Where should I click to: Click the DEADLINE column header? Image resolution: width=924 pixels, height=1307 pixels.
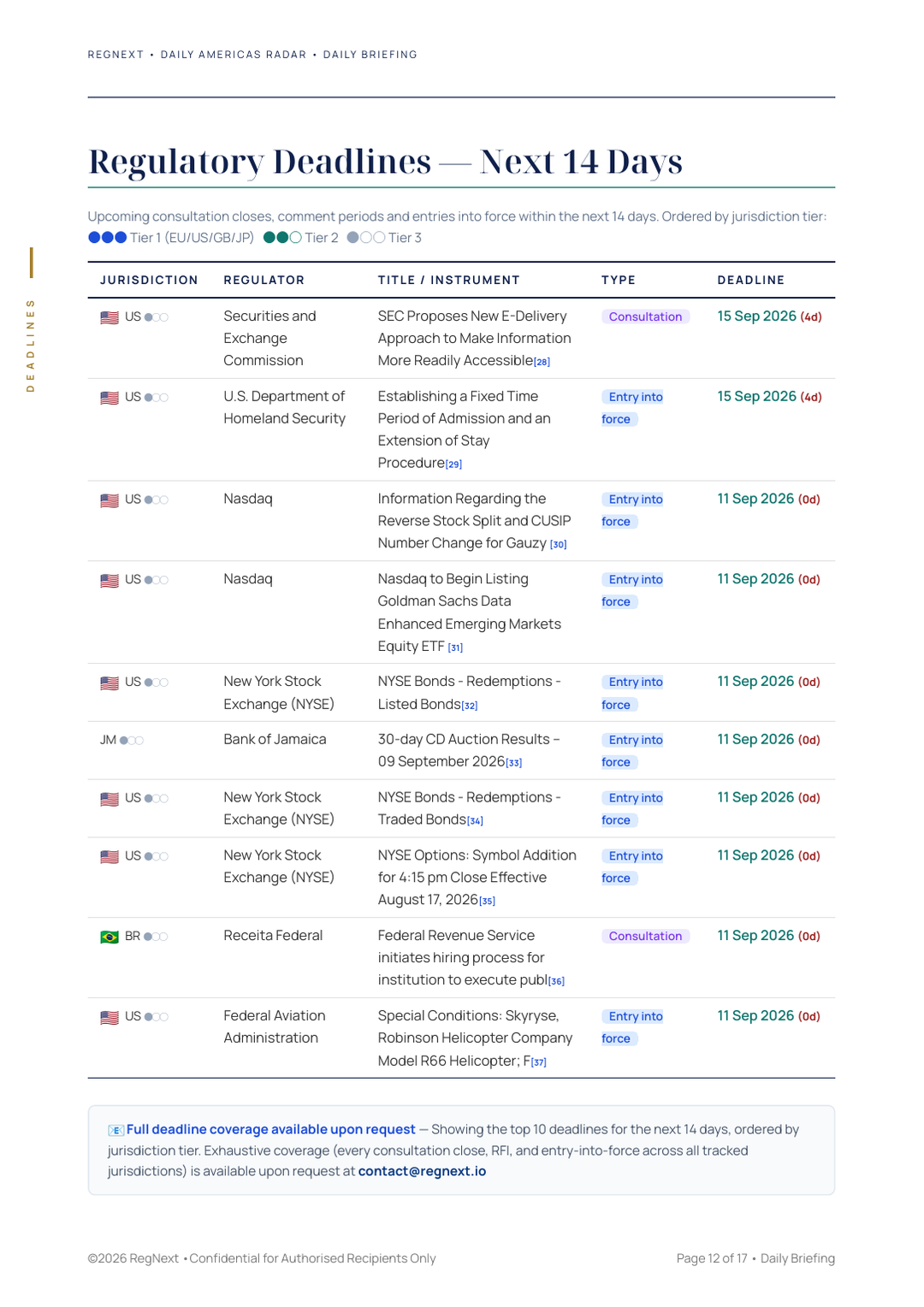click(751, 281)
